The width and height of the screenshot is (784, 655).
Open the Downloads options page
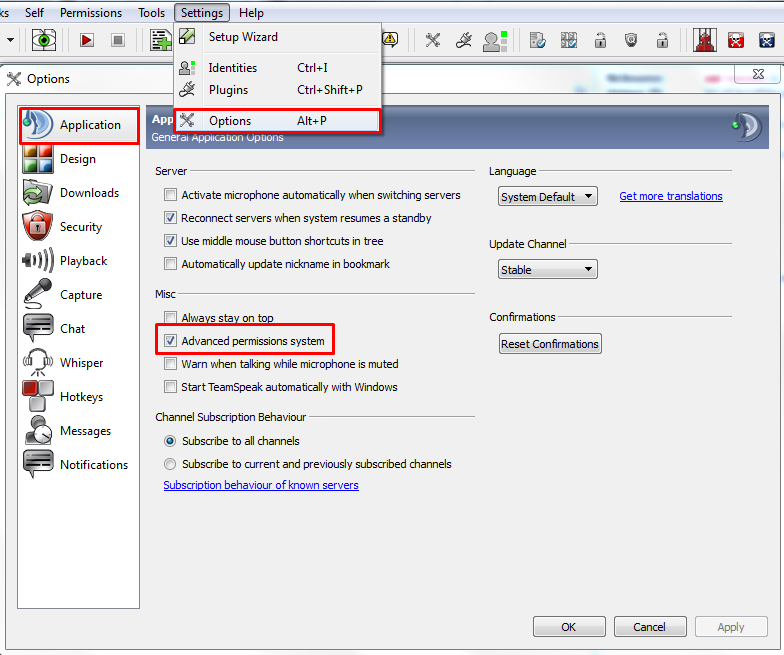click(79, 193)
